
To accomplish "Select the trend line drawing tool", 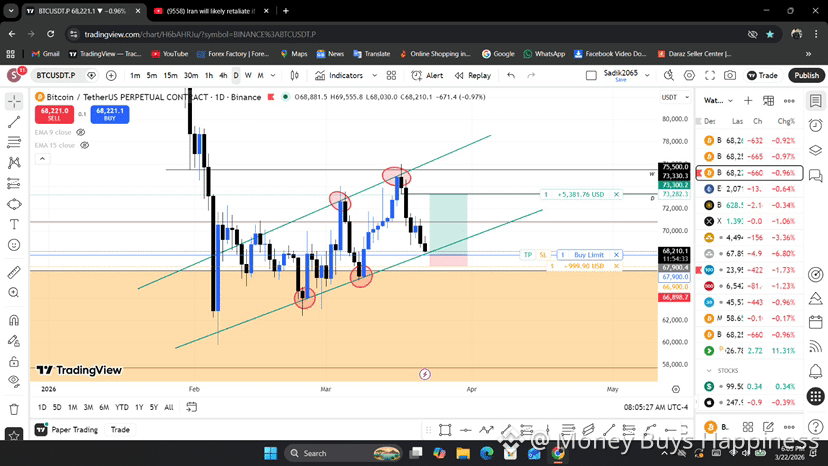I will click(14, 122).
